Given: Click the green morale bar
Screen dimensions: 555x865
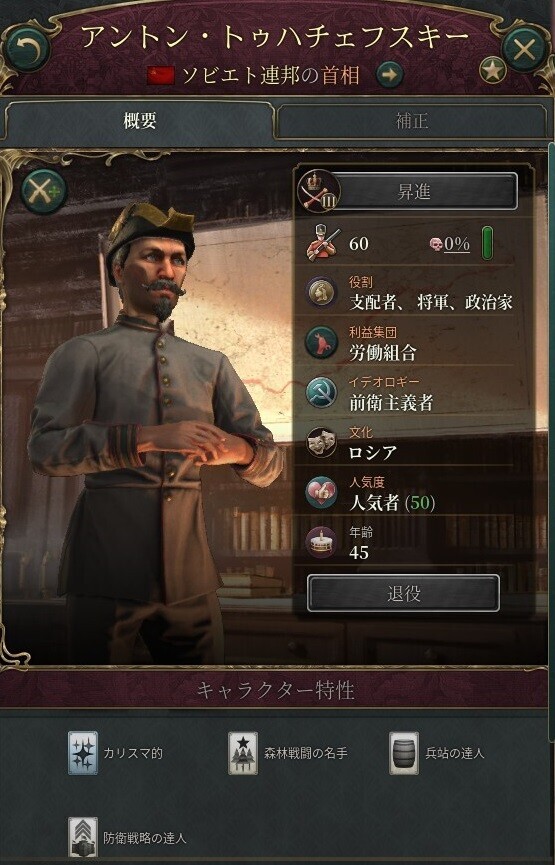Looking at the screenshot, I should (x=488, y=243).
